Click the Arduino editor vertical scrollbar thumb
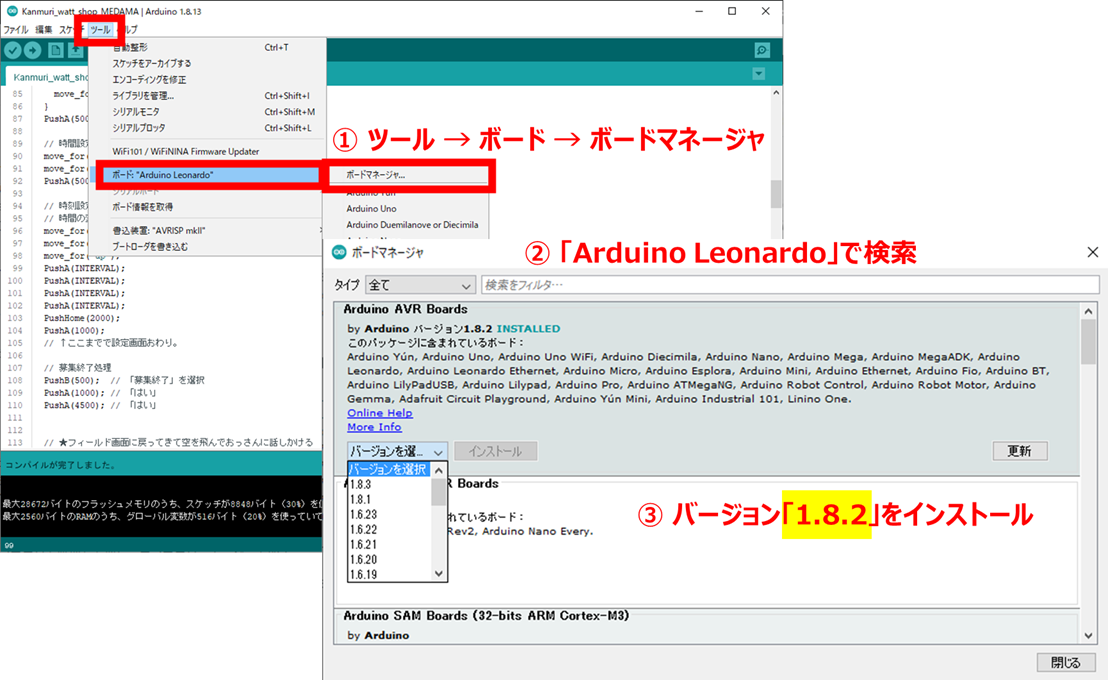The width and height of the screenshot is (1108, 680). pos(776,194)
